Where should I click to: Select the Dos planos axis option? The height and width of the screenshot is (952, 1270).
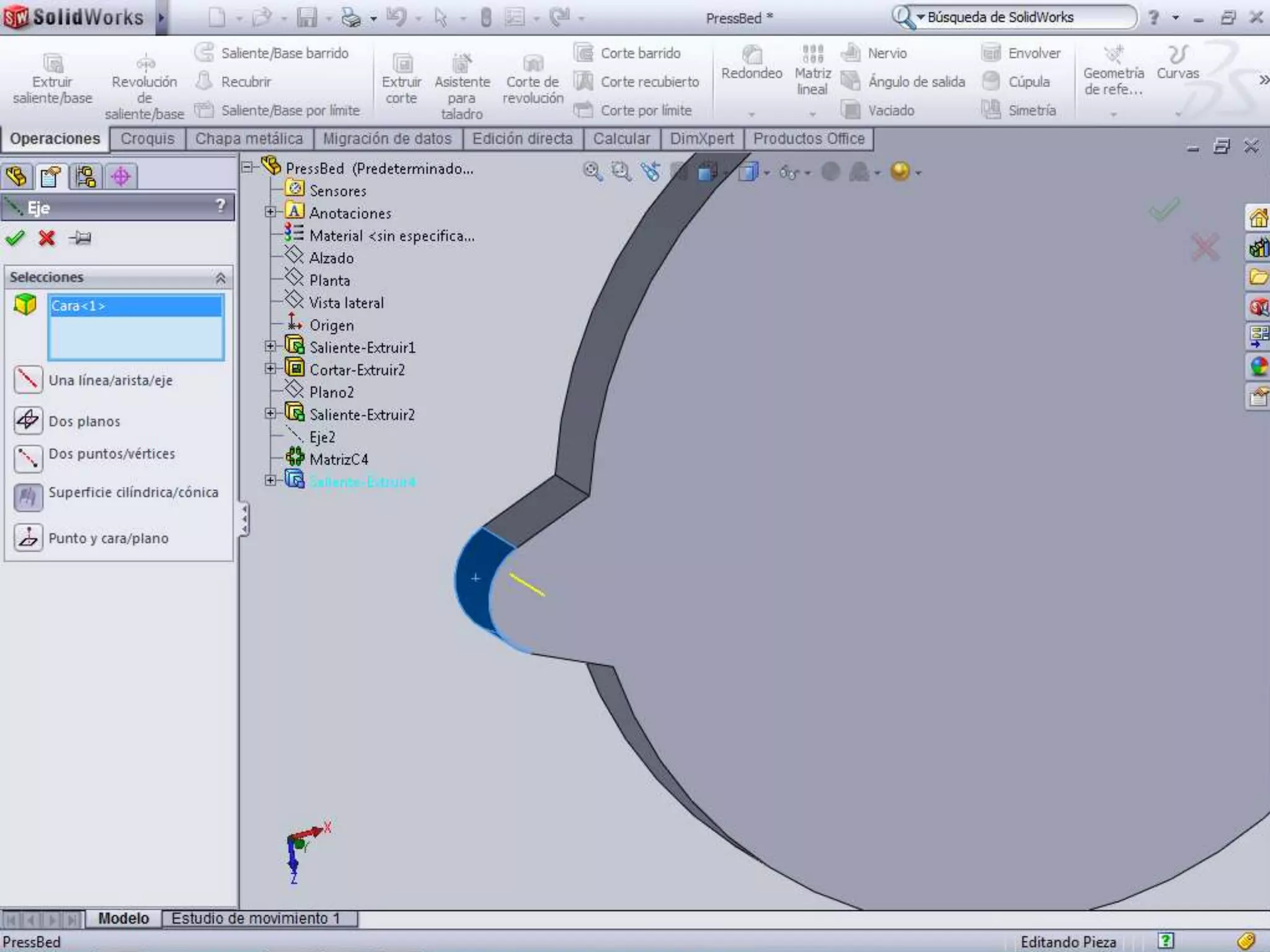tap(28, 420)
